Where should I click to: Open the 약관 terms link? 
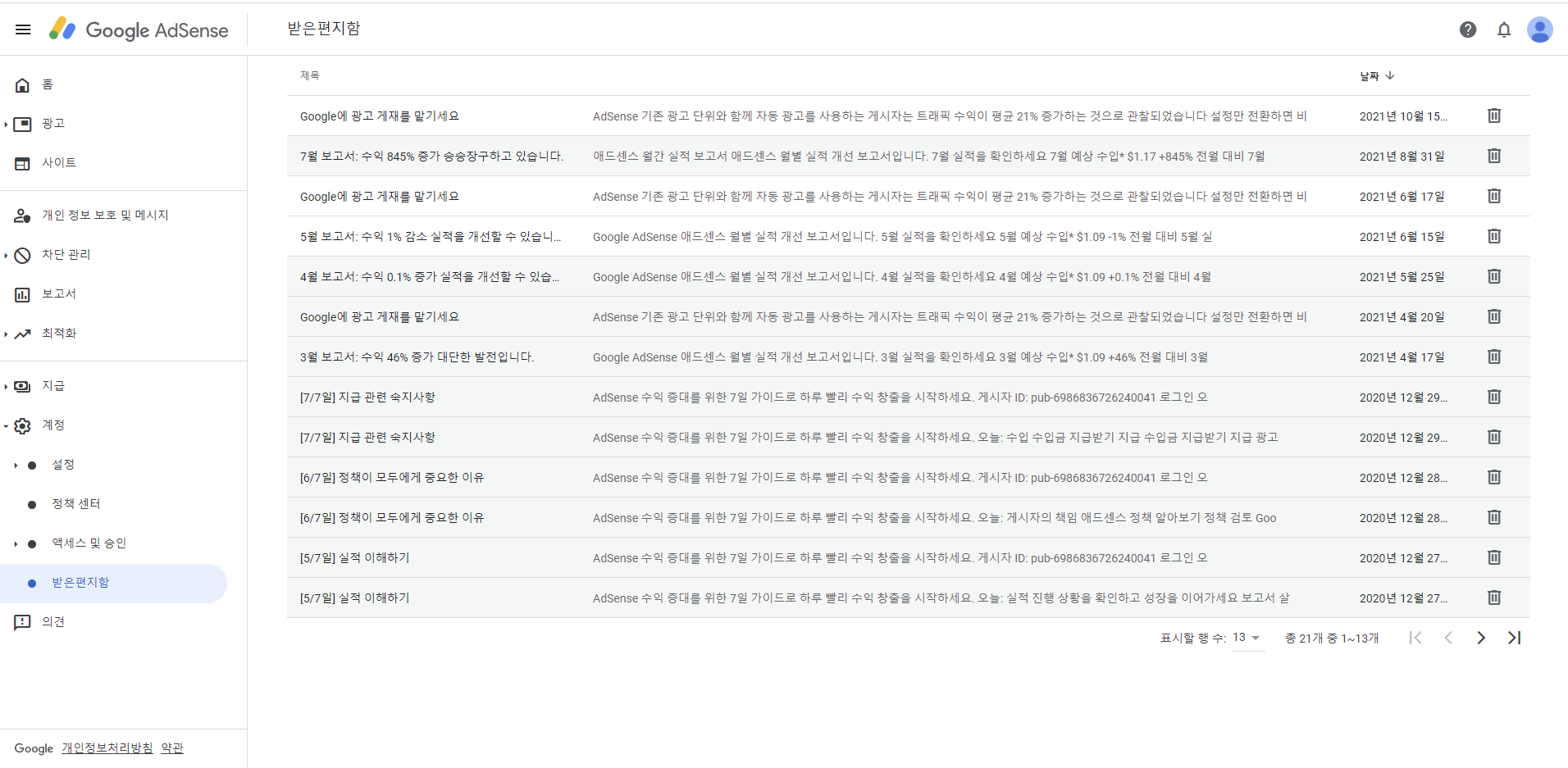[172, 748]
